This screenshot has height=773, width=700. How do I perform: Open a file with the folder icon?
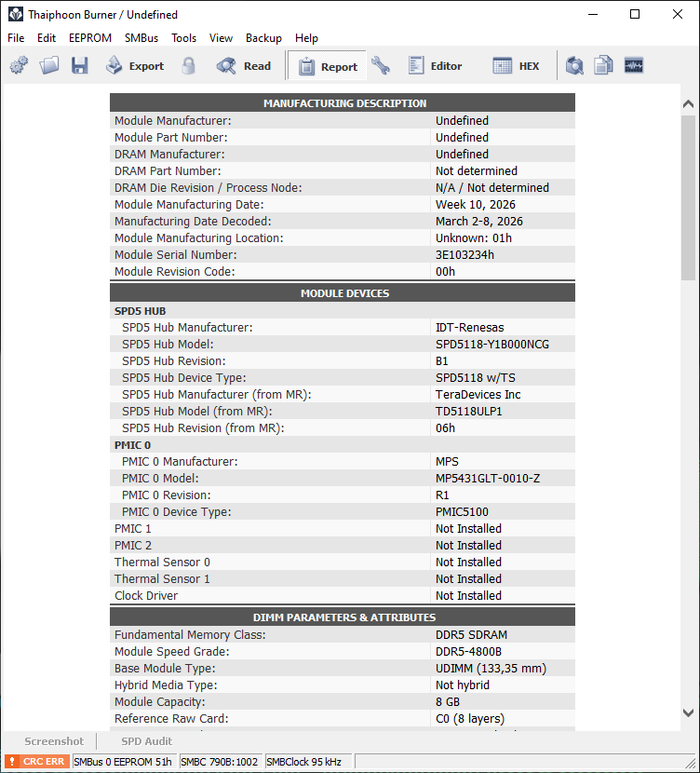coord(49,66)
